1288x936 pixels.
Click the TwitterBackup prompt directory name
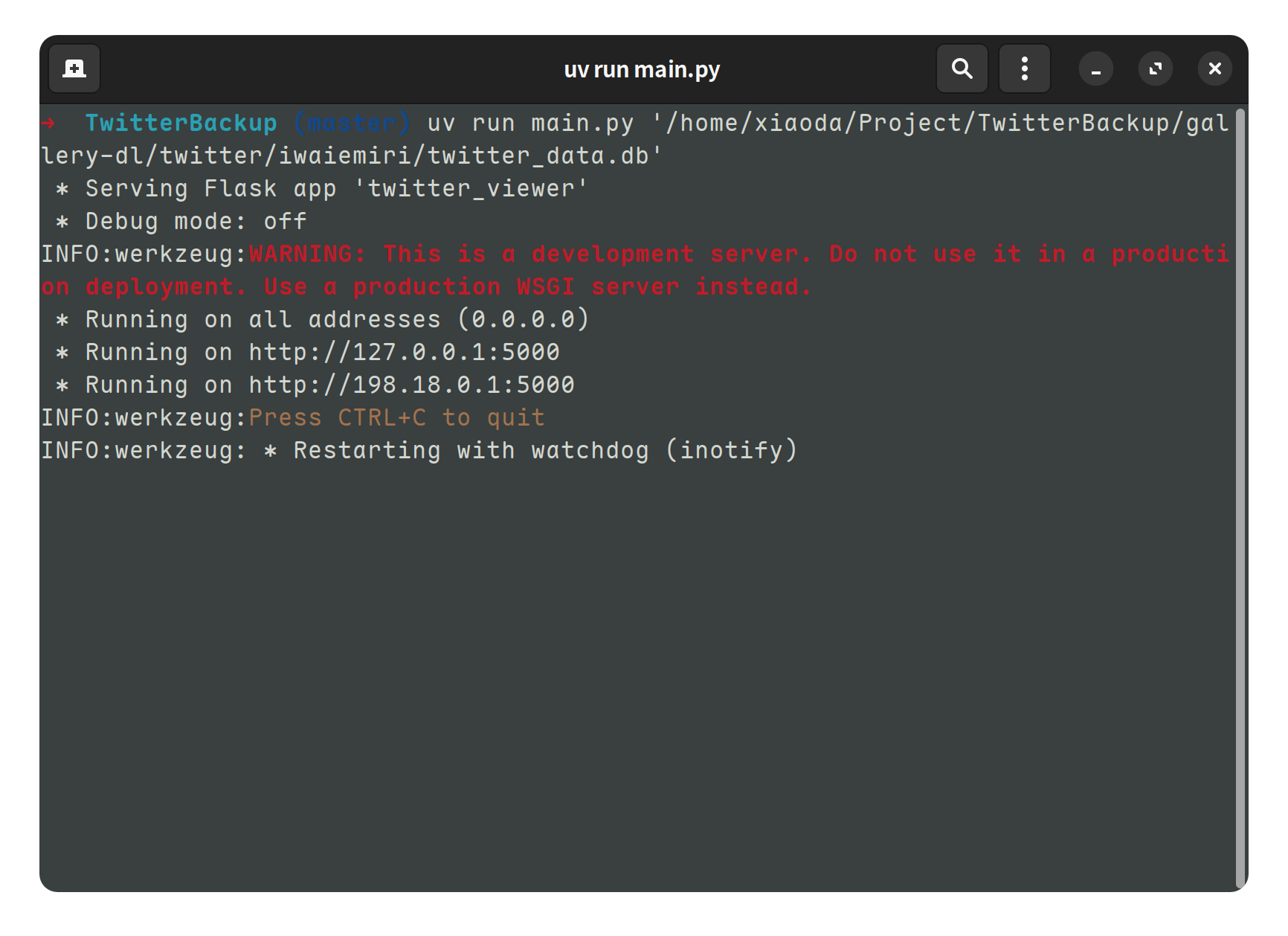tap(181, 123)
